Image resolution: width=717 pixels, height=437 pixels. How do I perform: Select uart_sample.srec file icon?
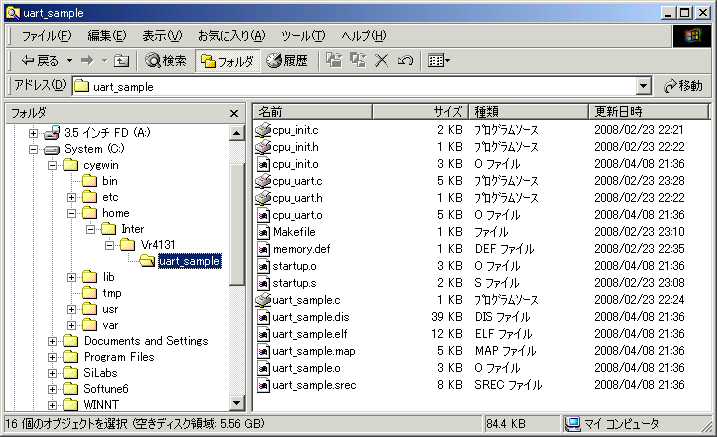[263, 385]
